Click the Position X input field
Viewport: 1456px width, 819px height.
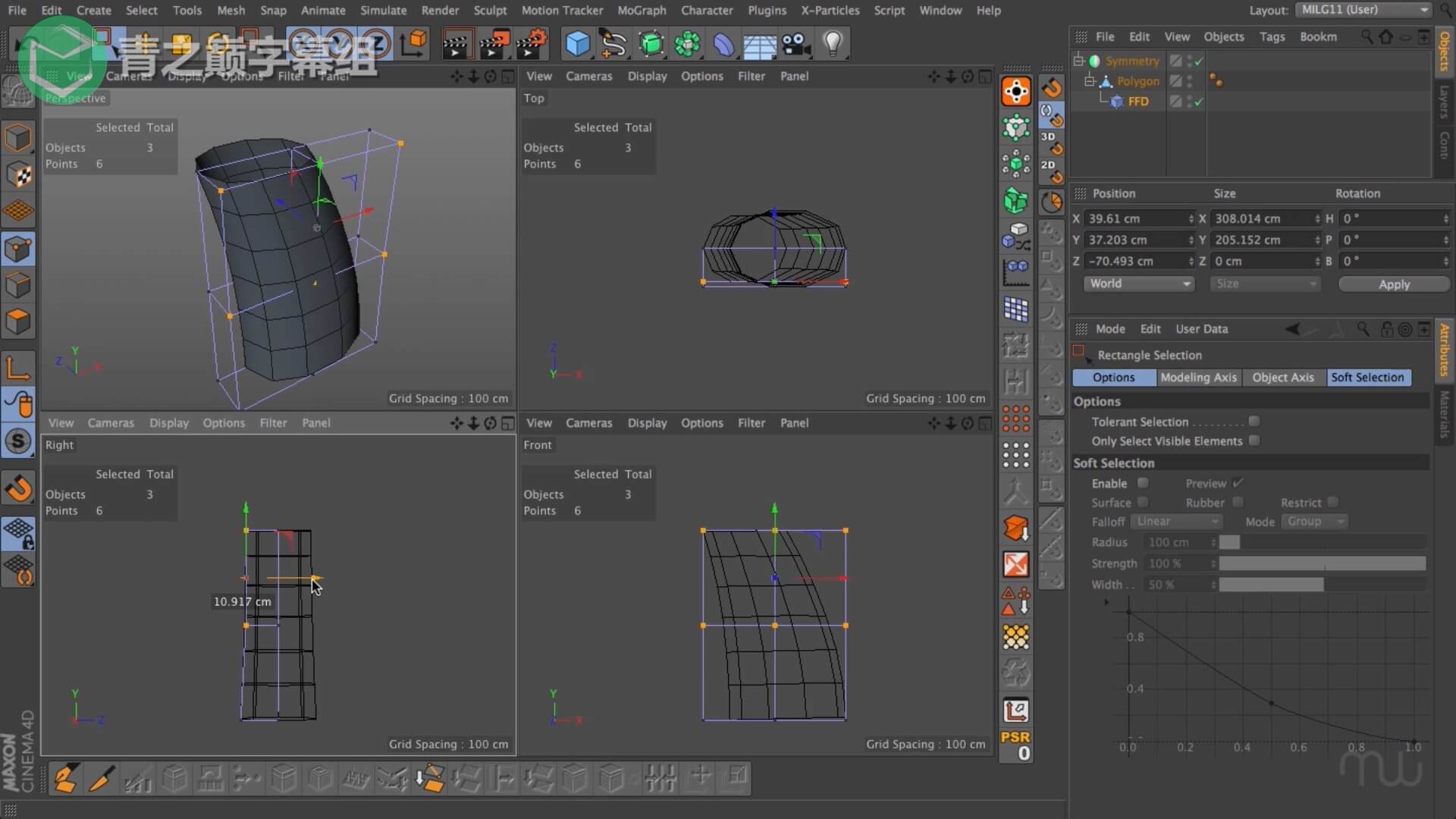pyautogui.click(x=1137, y=218)
